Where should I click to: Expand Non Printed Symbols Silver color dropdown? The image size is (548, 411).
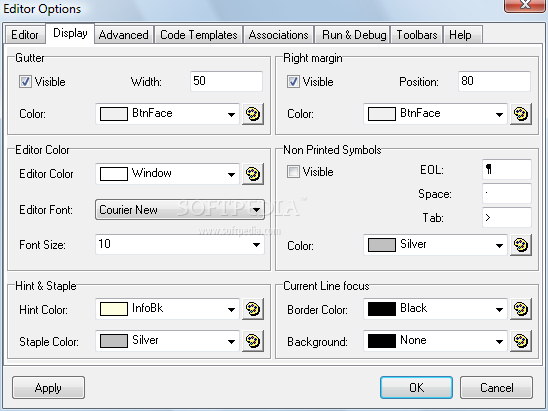[x=499, y=245]
